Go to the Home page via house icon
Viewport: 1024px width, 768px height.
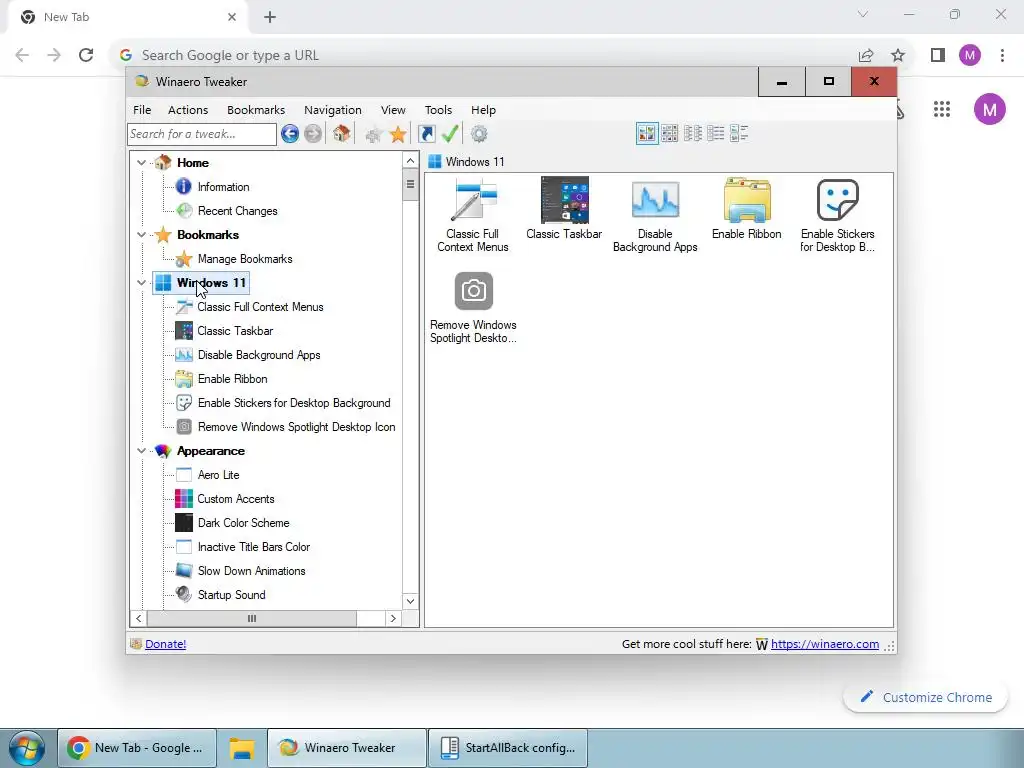341,134
